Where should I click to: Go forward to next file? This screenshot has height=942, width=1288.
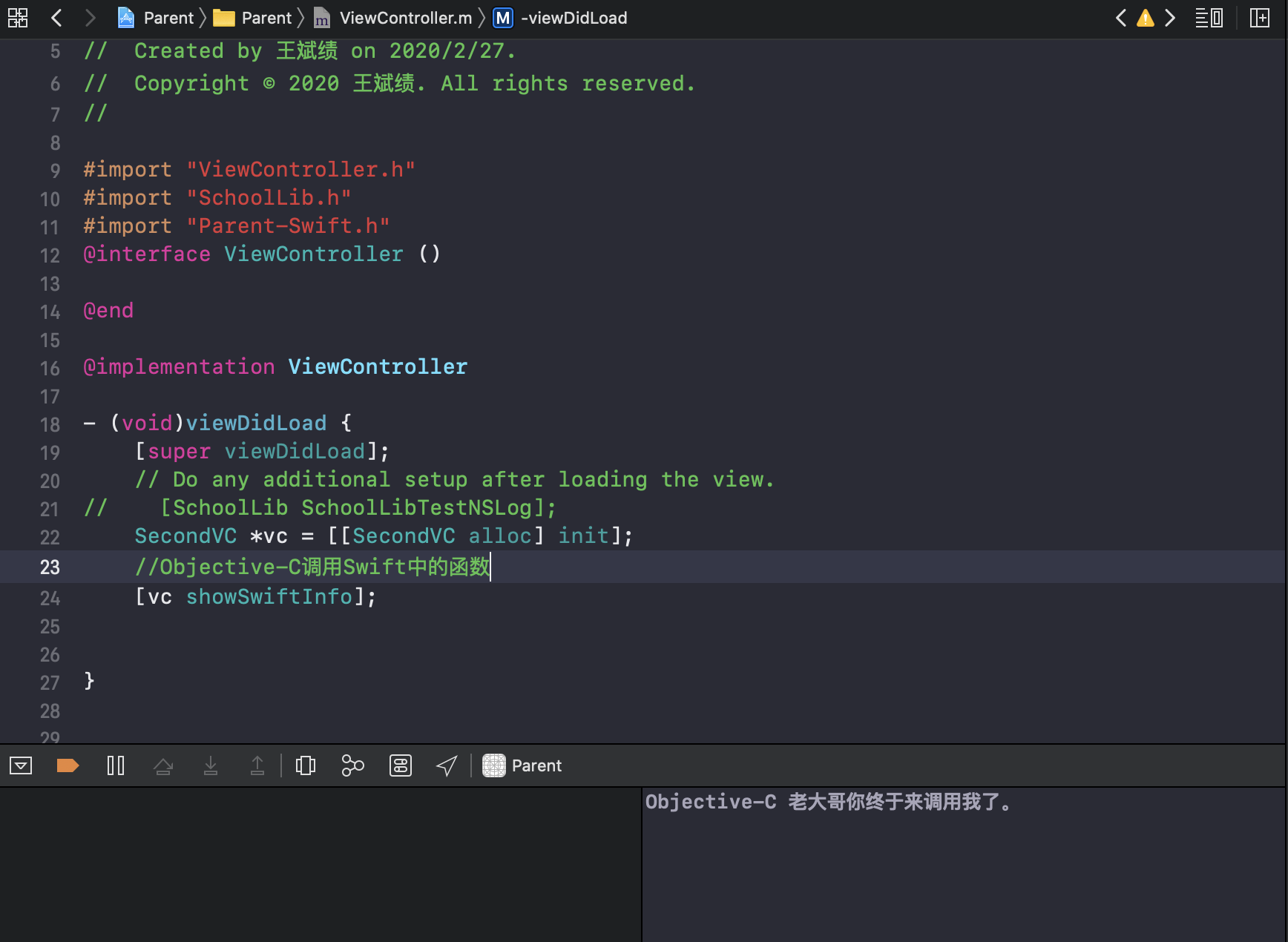[x=90, y=18]
